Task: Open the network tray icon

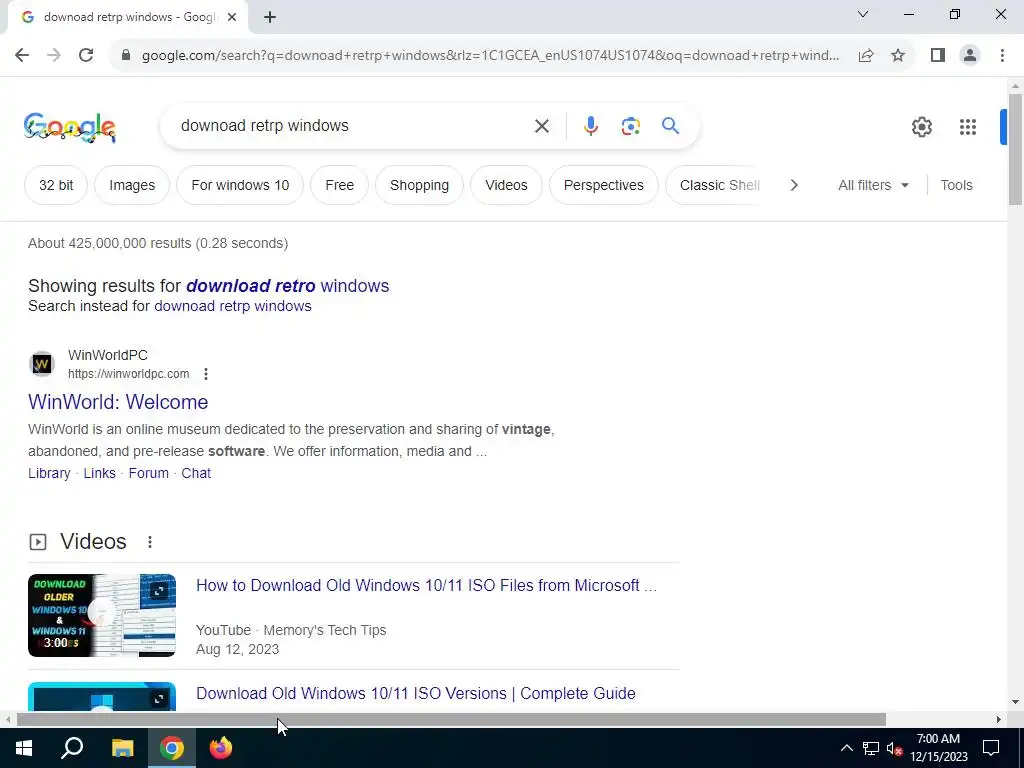Action: point(871,748)
